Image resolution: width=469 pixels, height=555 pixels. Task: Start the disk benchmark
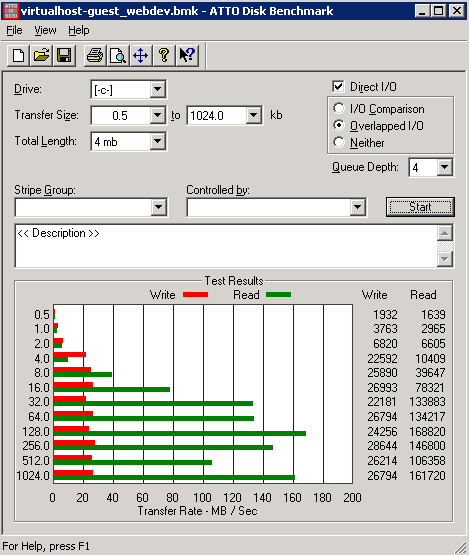pos(420,207)
